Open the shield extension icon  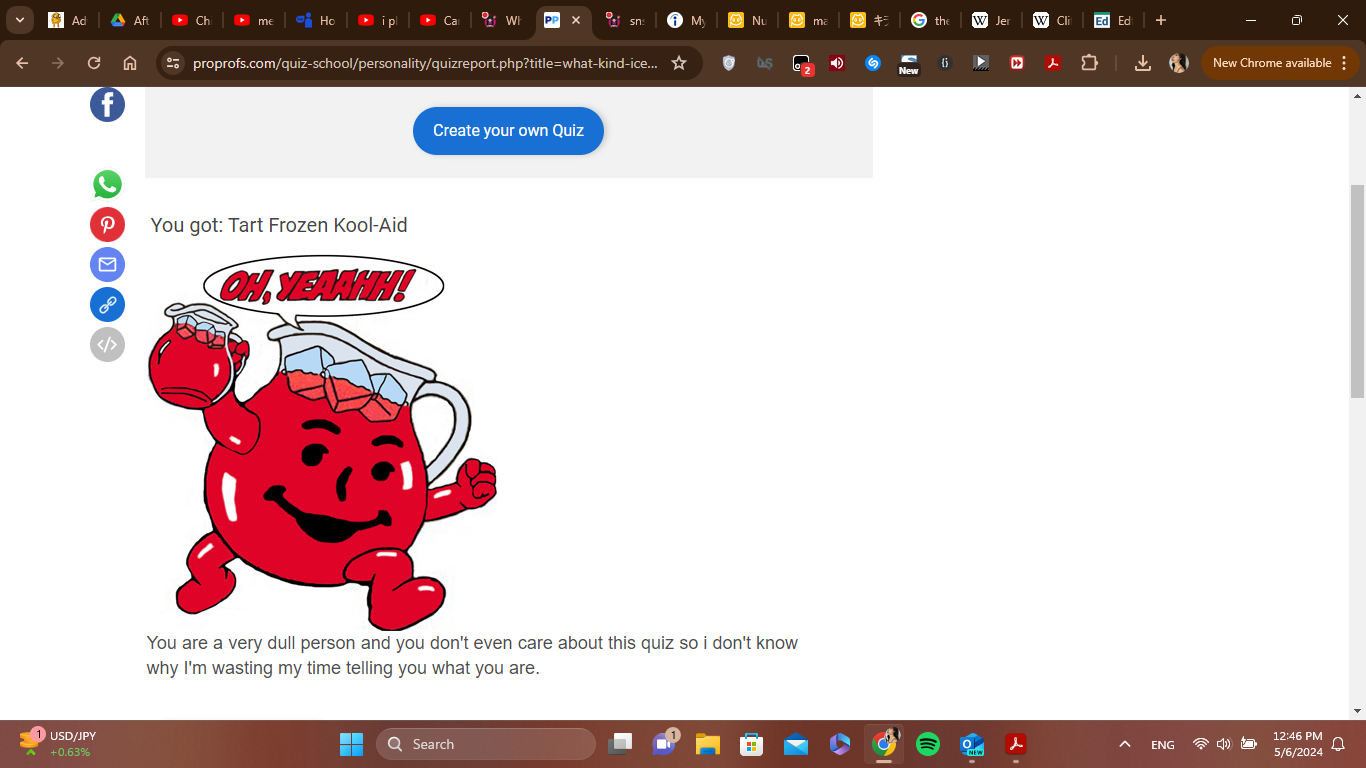click(729, 63)
